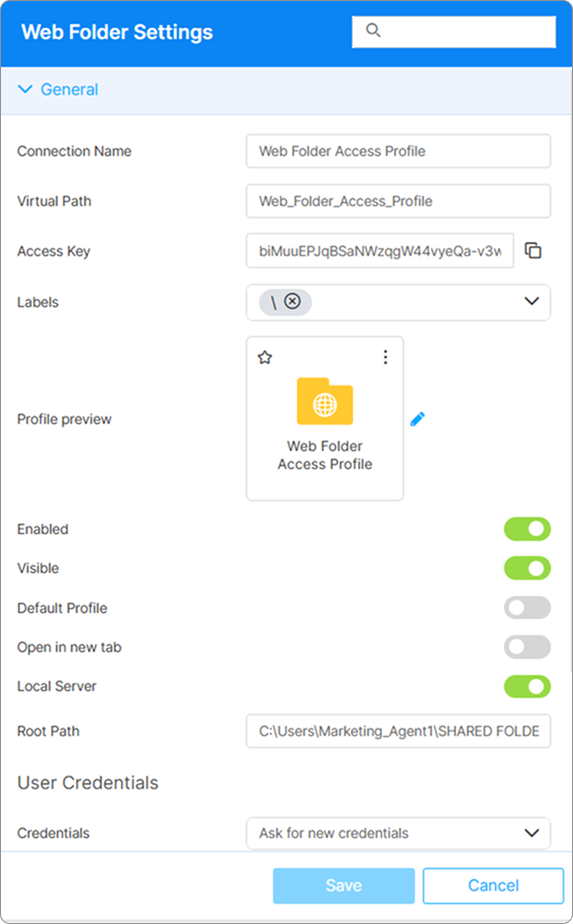Turn on Default Profile switch
This screenshot has width=573, height=924.
click(527, 608)
